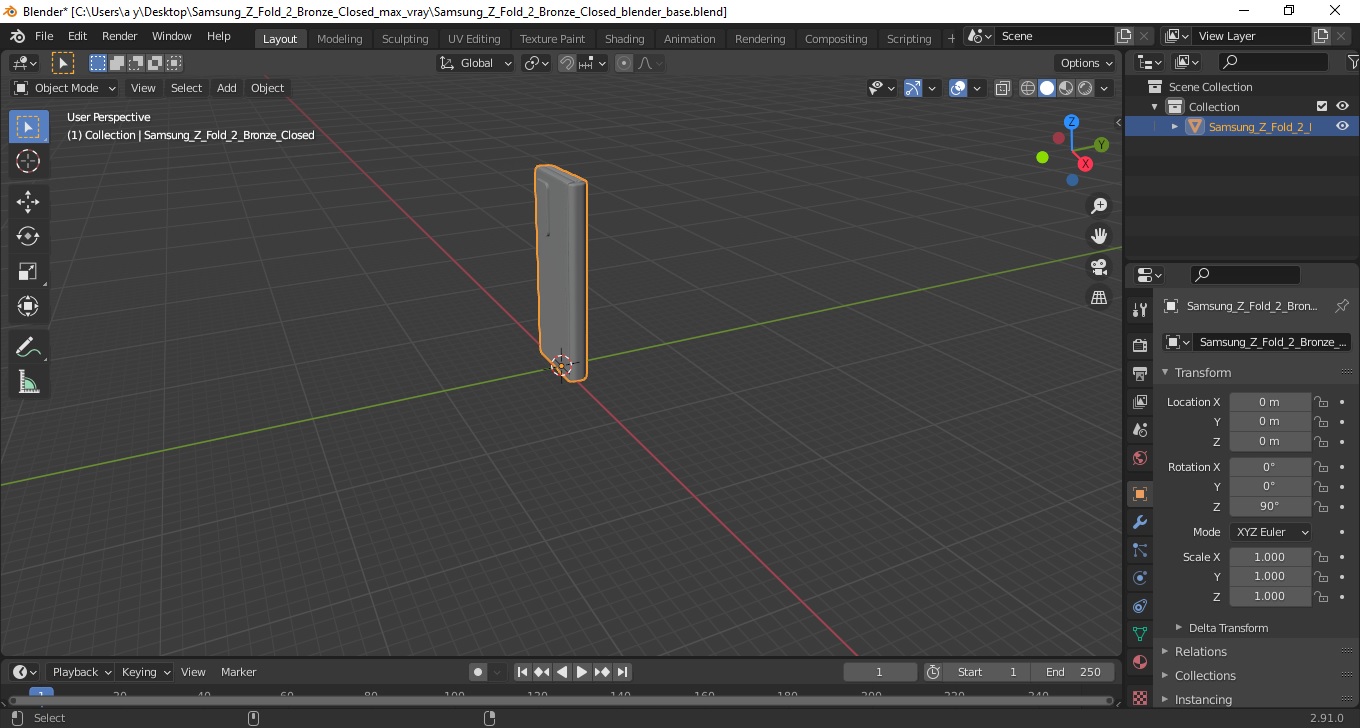Screen dimensions: 1360x728
Task: Open viewport shading options dropdown
Action: pyautogui.click(x=1104, y=88)
